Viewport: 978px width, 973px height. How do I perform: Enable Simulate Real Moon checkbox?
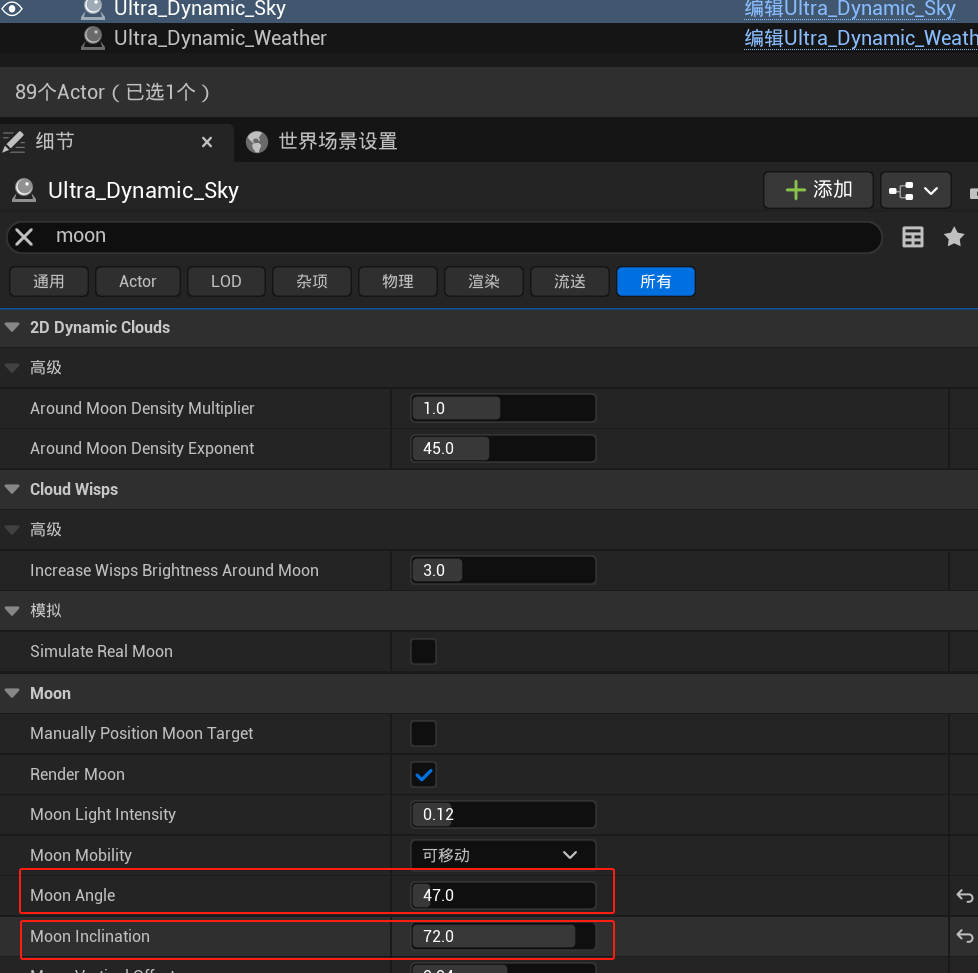click(x=424, y=651)
